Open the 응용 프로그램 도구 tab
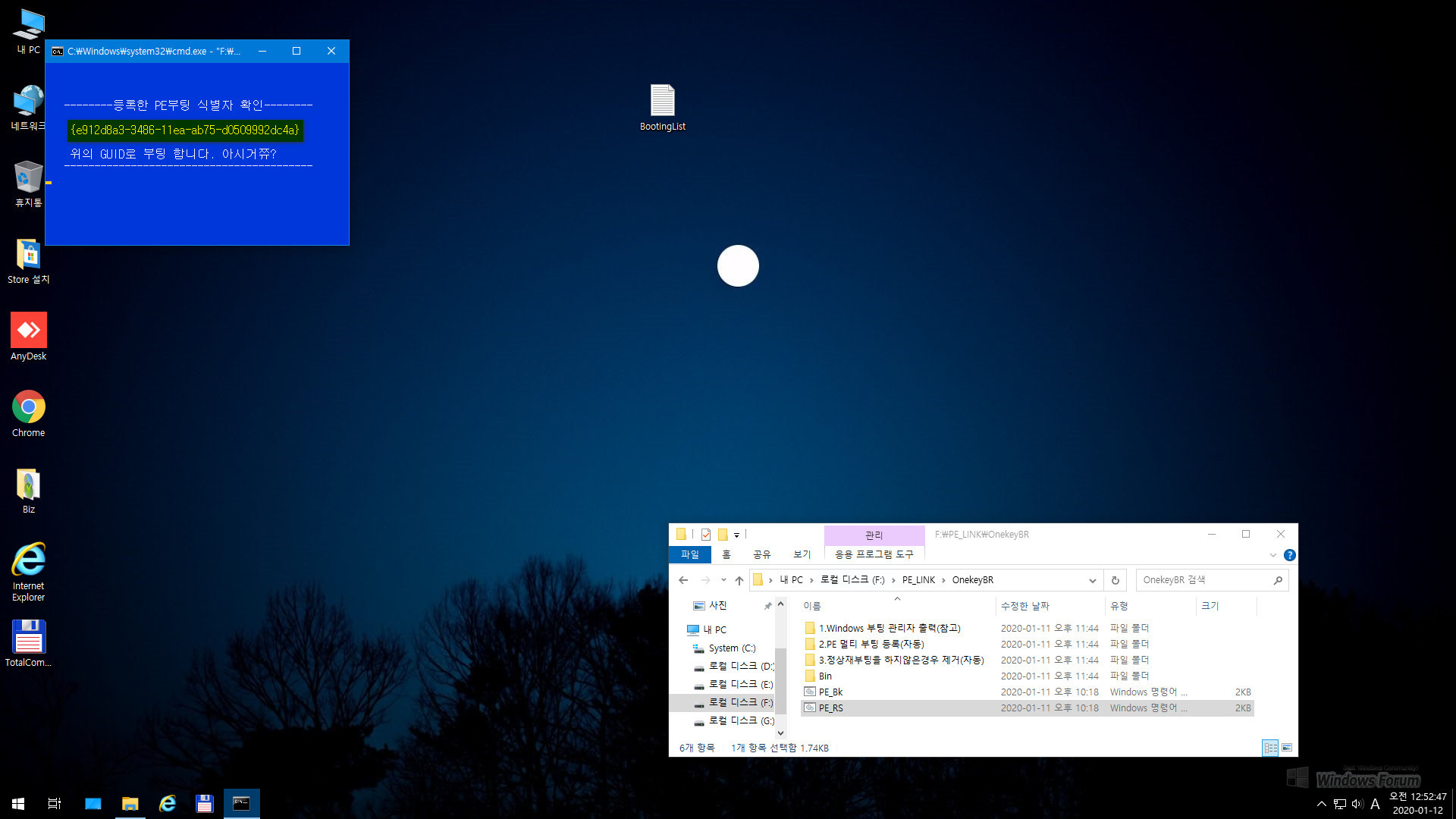 [x=874, y=554]
